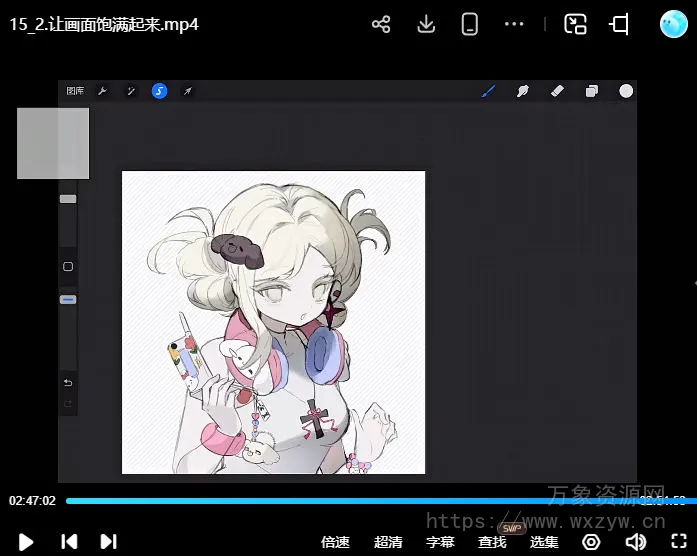
Task: Open the Procreate layers panel icon
Action: click(592, 91)
